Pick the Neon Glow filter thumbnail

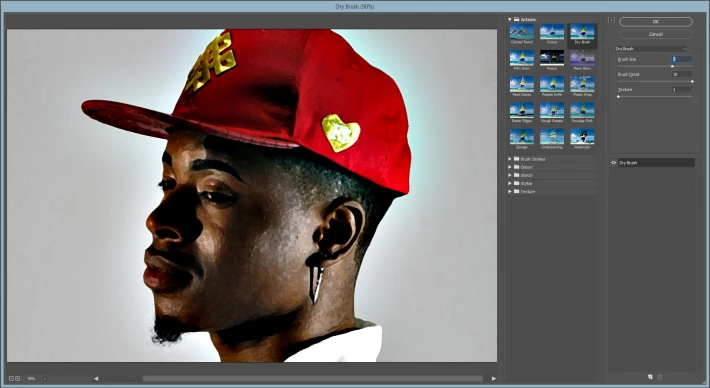pos(582,58)
